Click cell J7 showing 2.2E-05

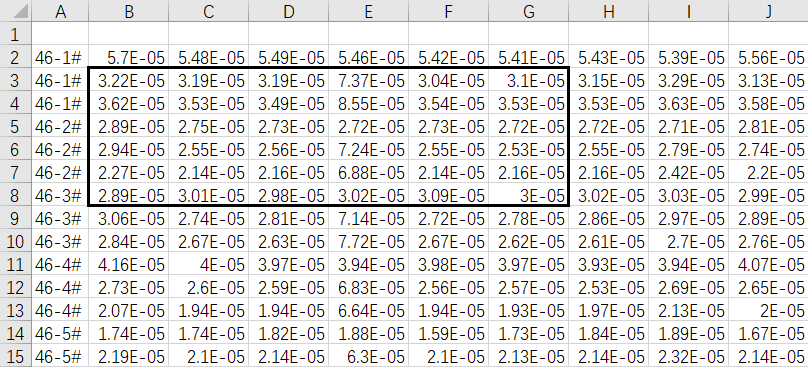(x=768, y=172)
